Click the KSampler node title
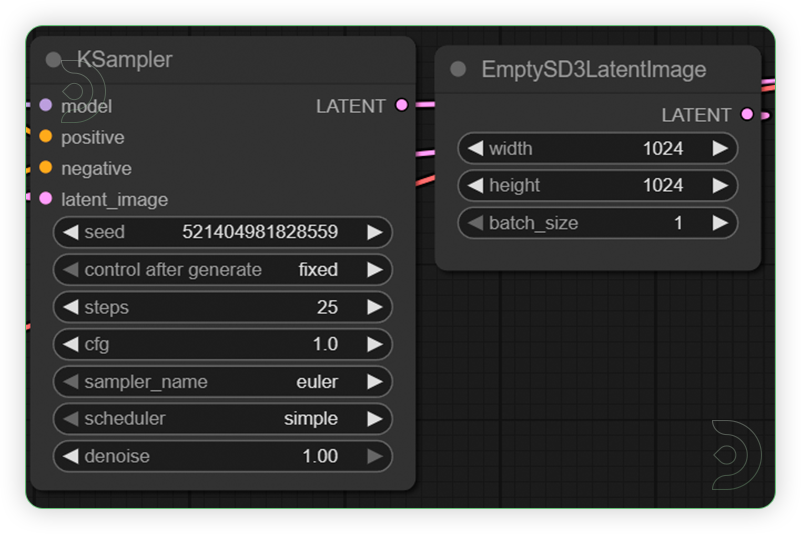Image resolution: width=801 pixels, height=534 pixels. click(x=124, y=60)
